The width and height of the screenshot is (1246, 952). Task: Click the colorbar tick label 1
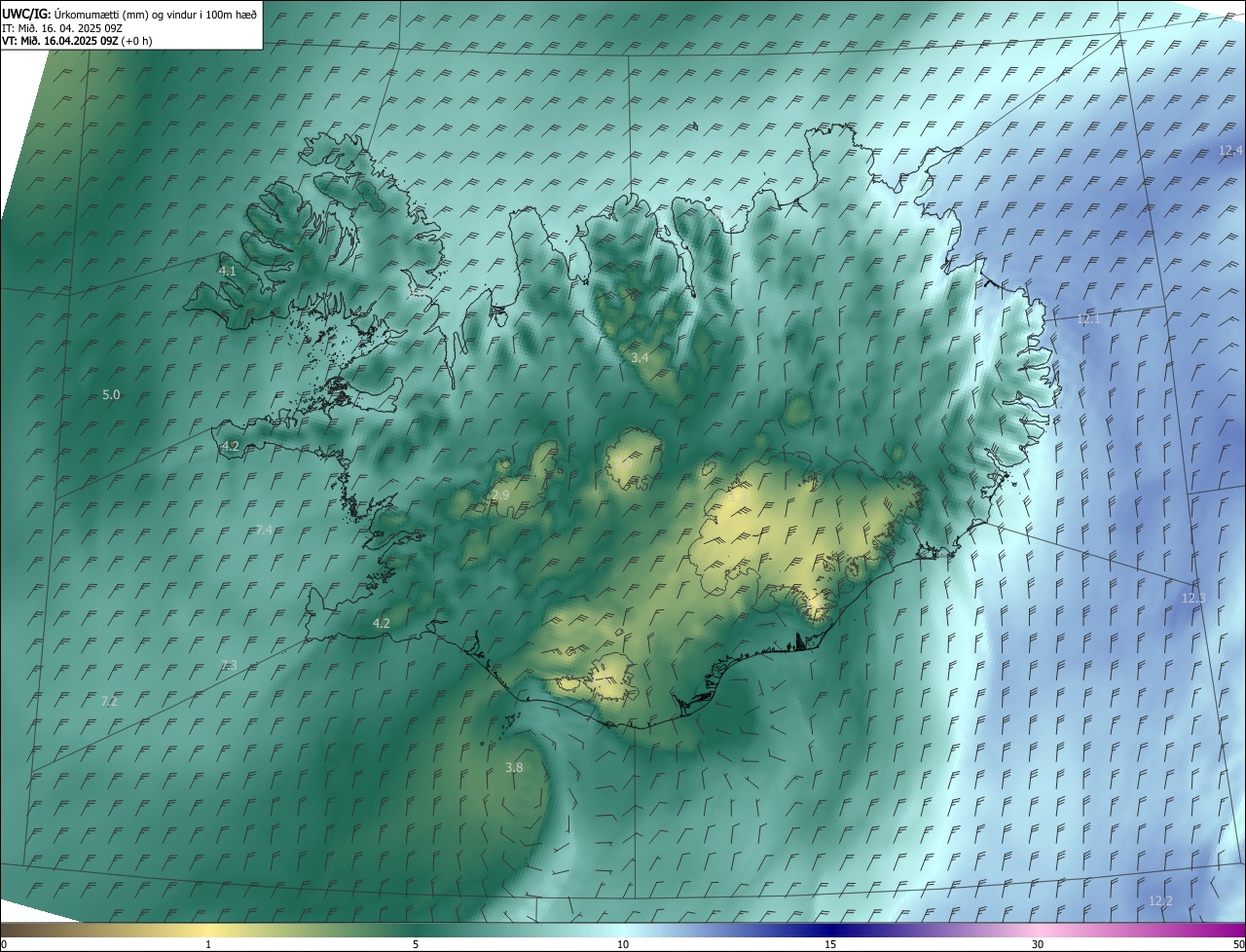(x=208, y=944)
